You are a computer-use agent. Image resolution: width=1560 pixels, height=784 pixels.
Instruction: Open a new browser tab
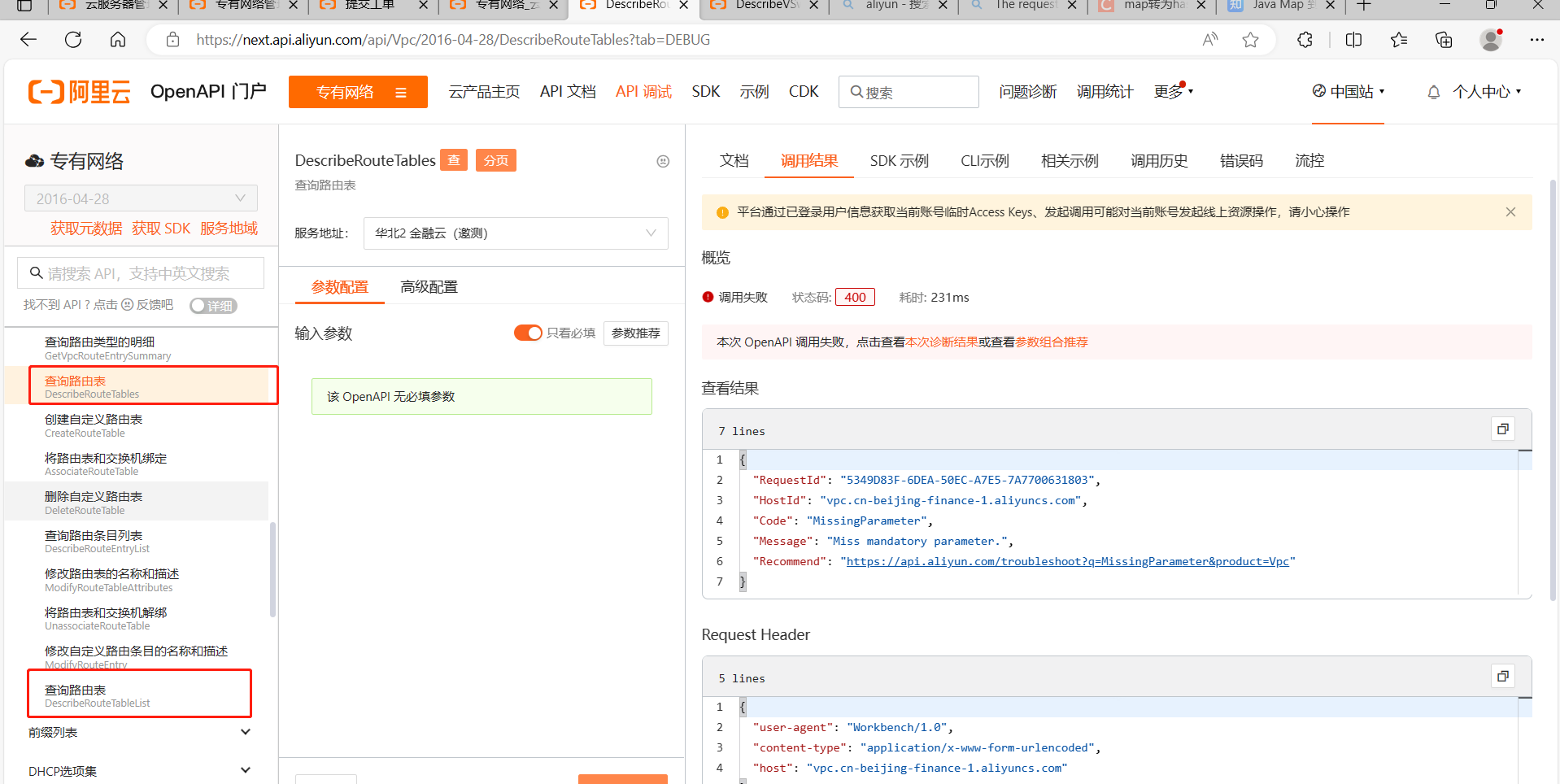pos(1364,5)
